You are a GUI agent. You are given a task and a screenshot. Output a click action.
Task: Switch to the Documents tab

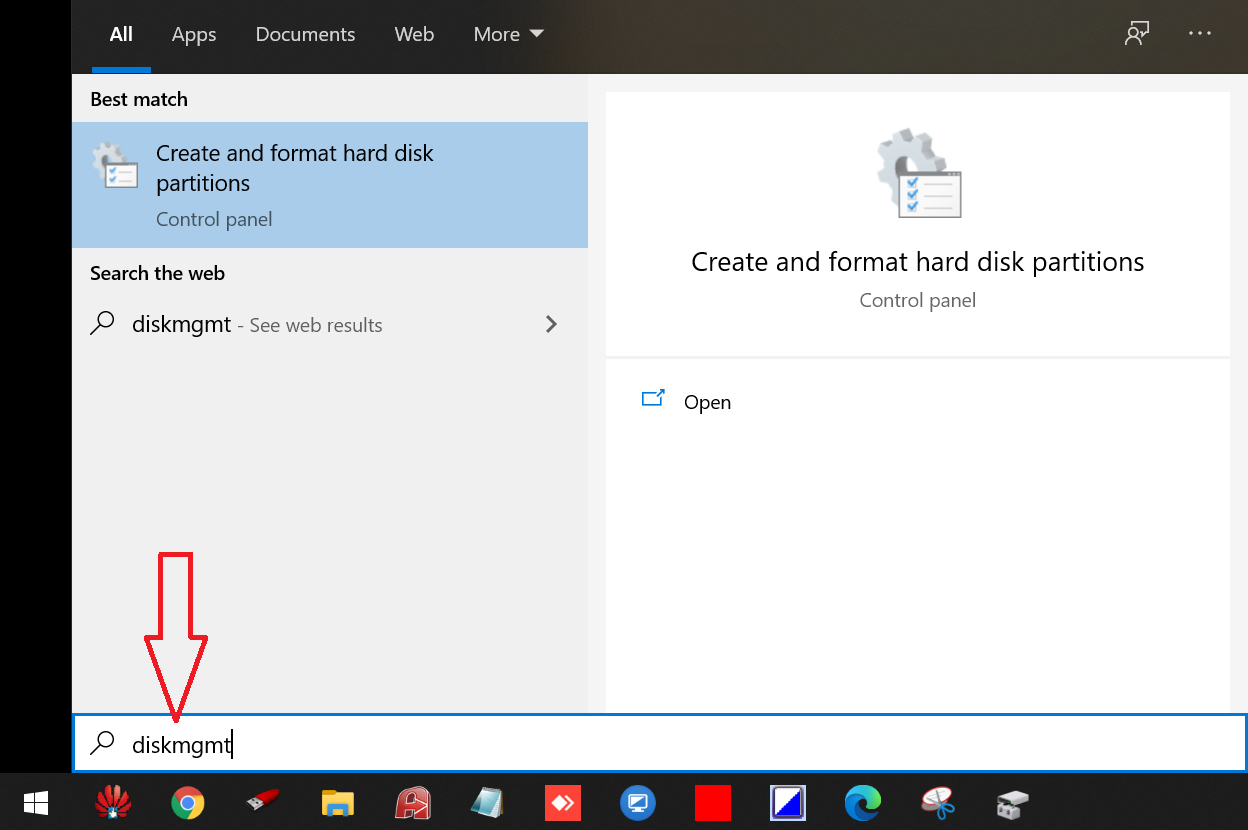pyautogui.click(x=305, y=33)
